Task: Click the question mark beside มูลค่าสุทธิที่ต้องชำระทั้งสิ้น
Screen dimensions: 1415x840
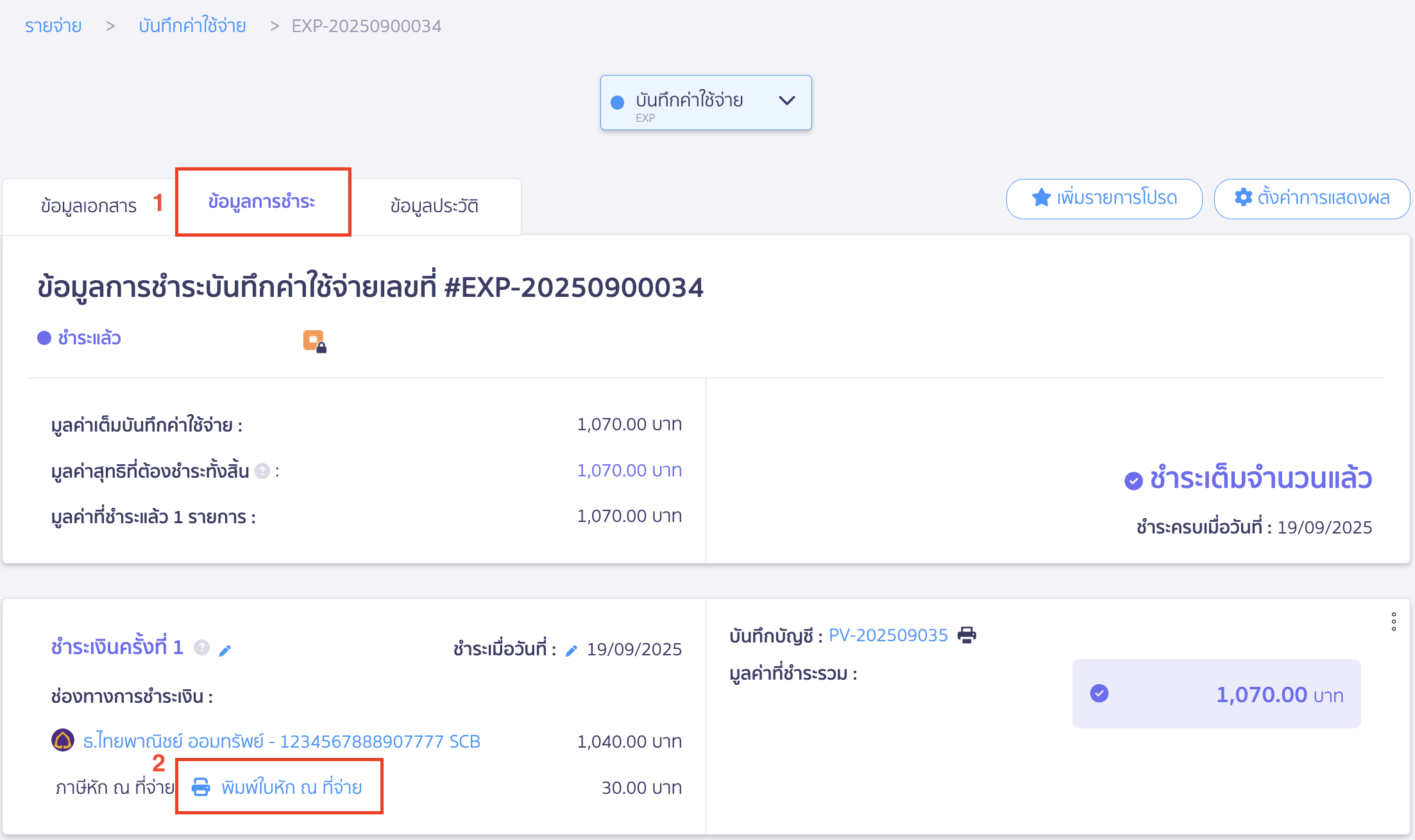Action: (x=262, y=471)
